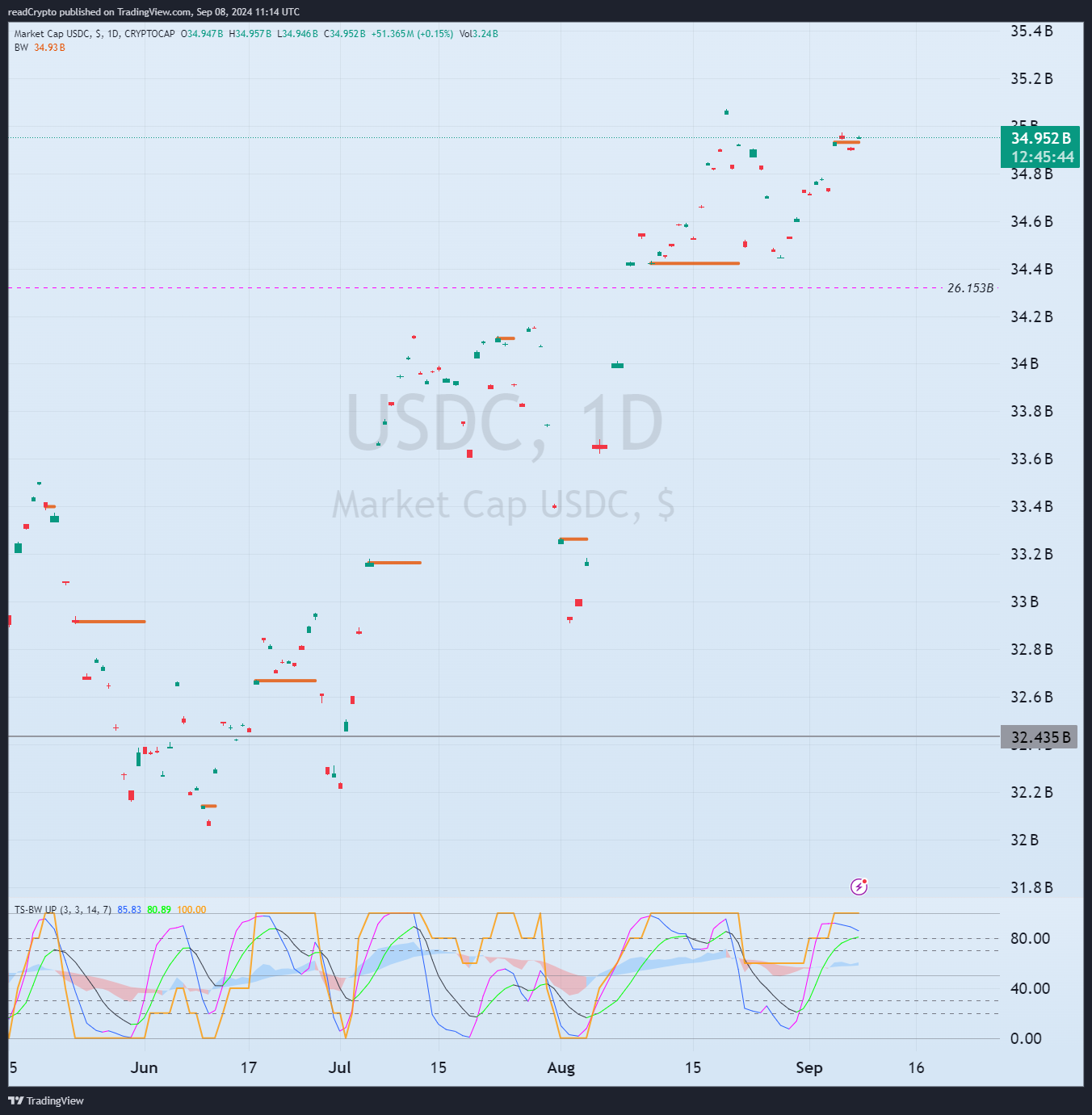Click the TS-BW UP (3, 3, 14, 7) legend
Viewport: 1092px width, 1115px height.
pos(63,910)
